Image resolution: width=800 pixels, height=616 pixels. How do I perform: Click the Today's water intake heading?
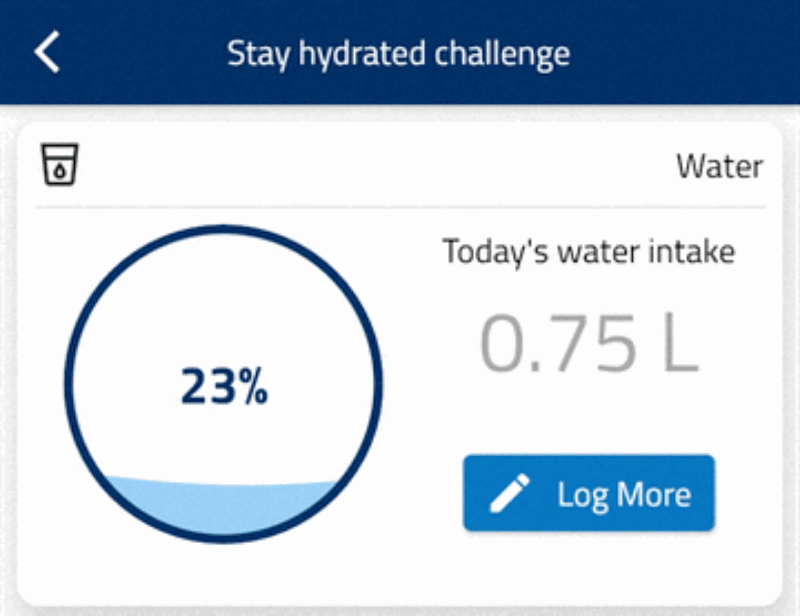tap(589, 252)
